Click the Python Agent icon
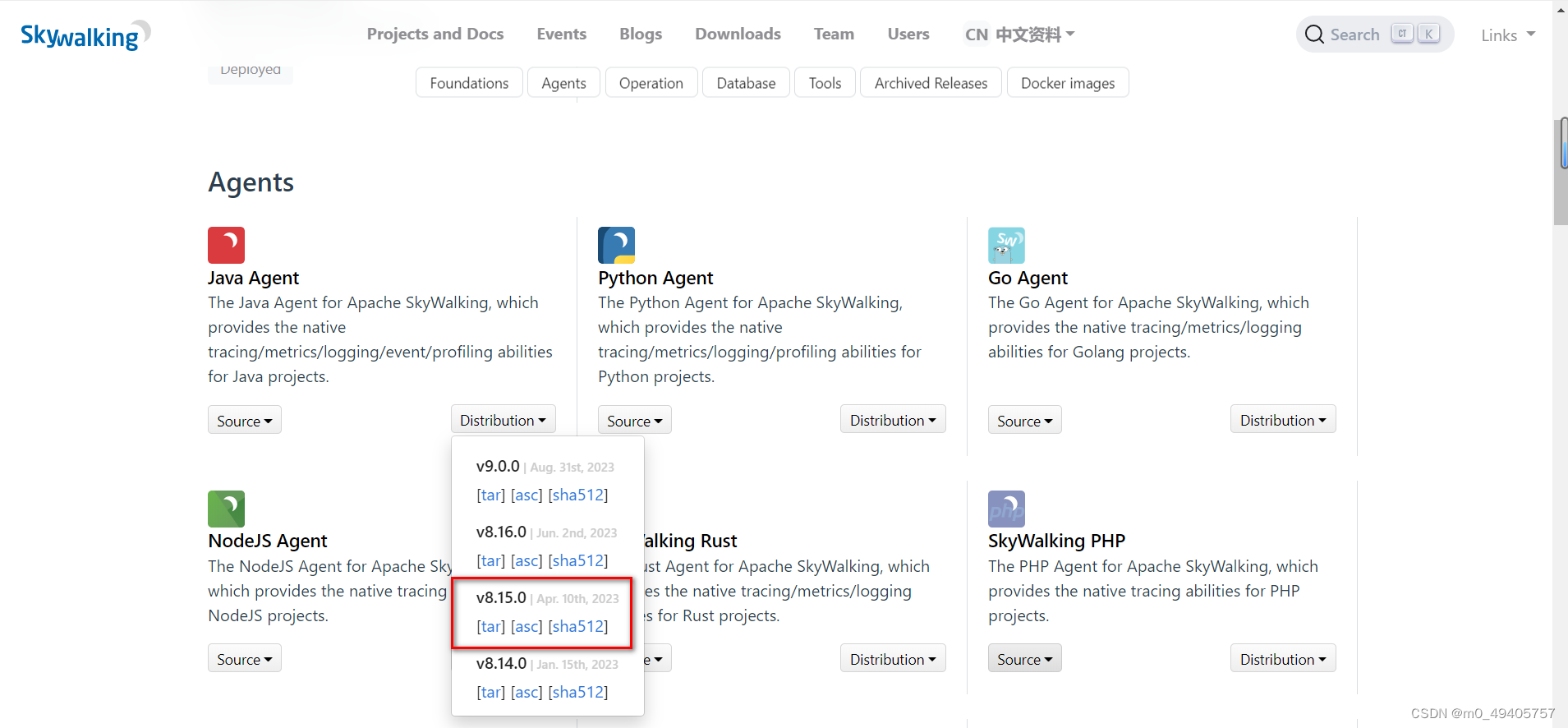 [616, 245]
